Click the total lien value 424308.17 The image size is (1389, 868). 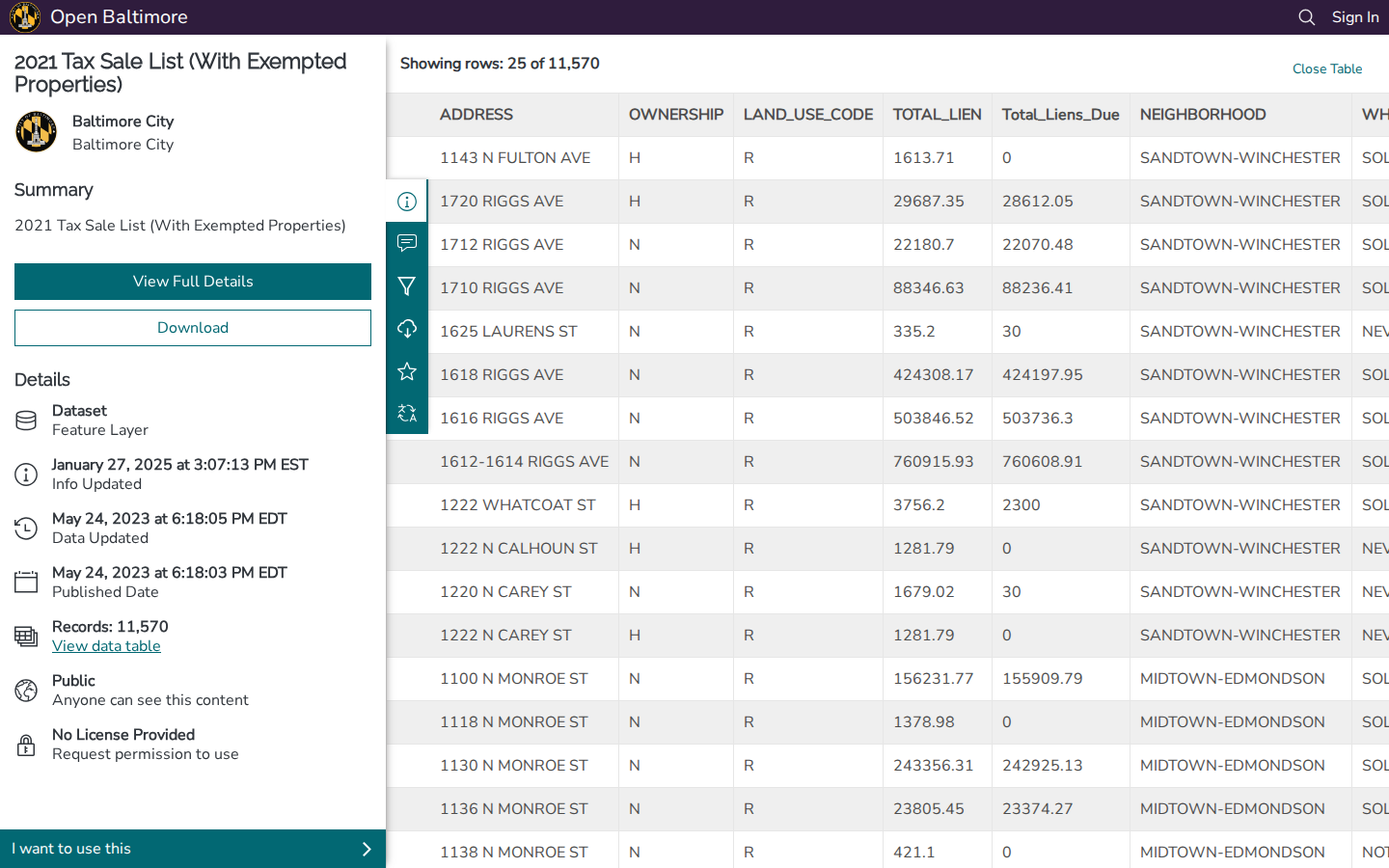pos(933,375)
